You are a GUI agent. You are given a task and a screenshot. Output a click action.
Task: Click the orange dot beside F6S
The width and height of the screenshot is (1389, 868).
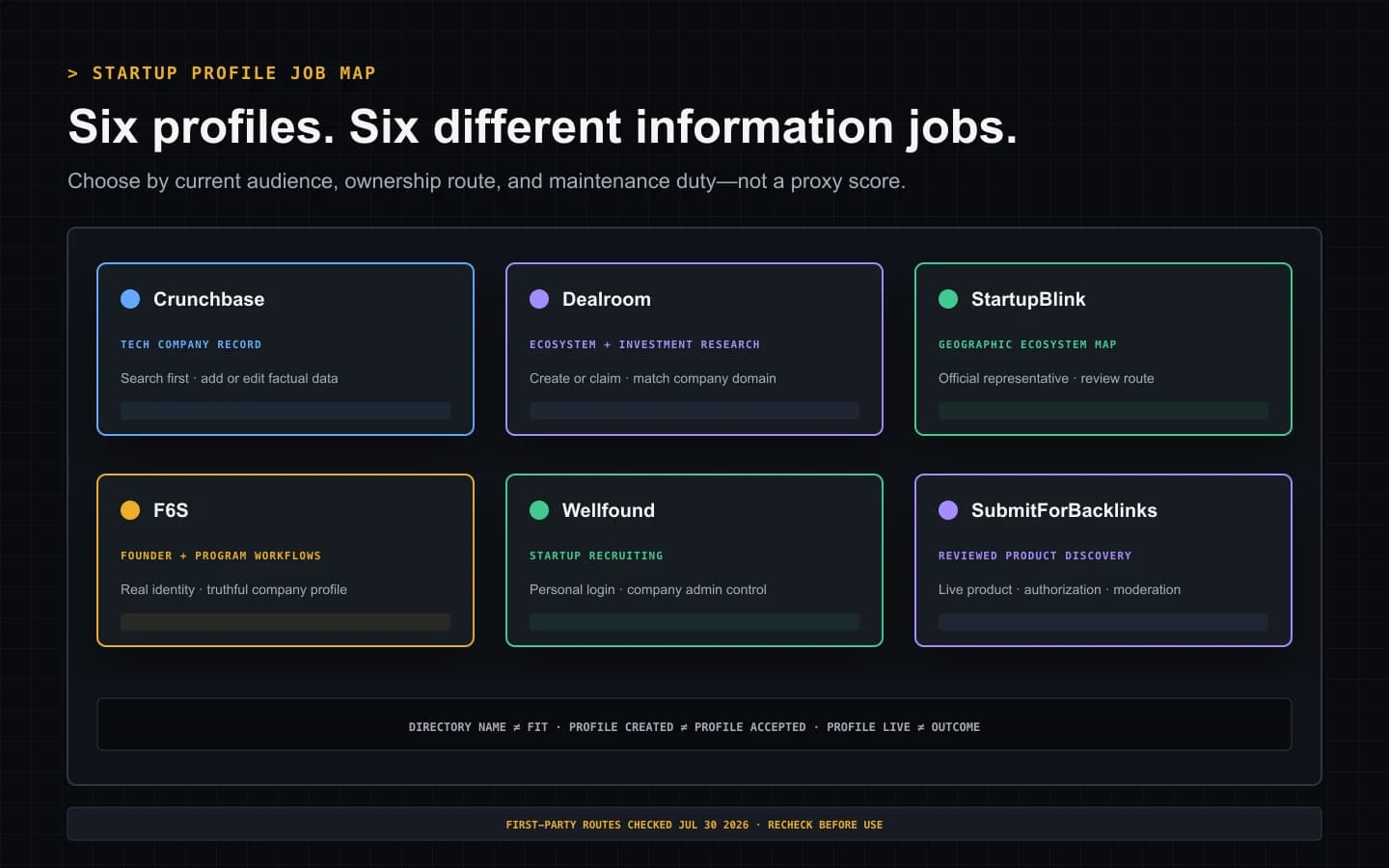(130, 510)
